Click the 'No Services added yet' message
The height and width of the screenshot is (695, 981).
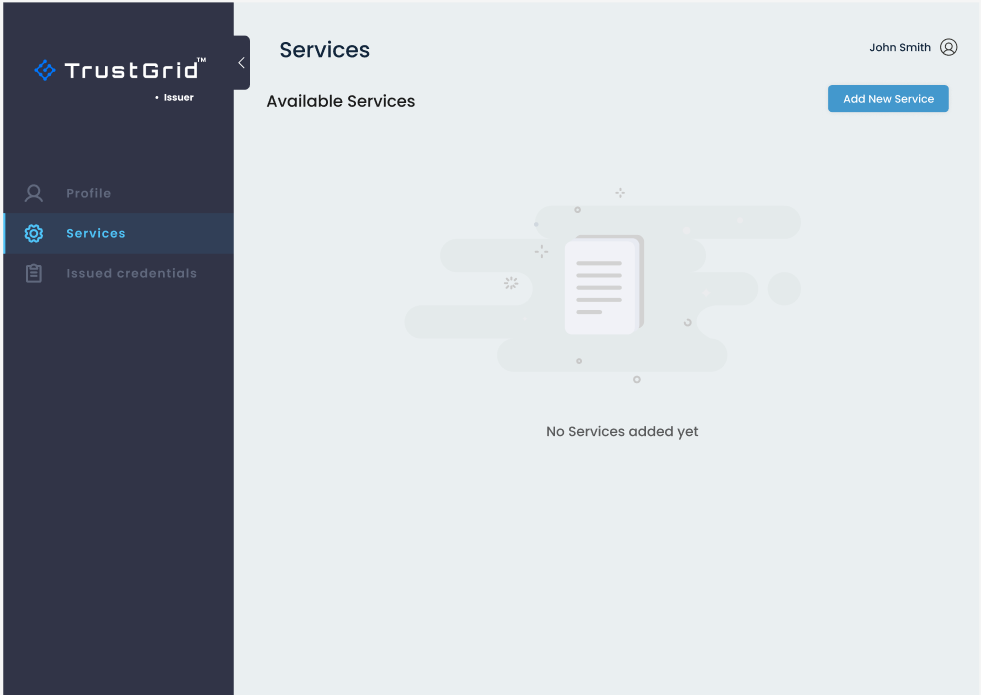click(x=622, y=432)
